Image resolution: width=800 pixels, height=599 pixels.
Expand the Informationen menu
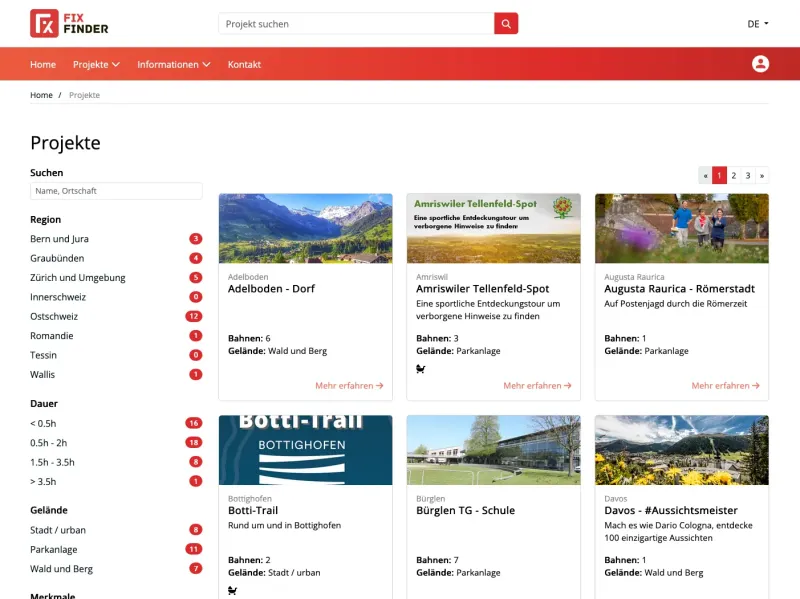[x=173, y=64]
